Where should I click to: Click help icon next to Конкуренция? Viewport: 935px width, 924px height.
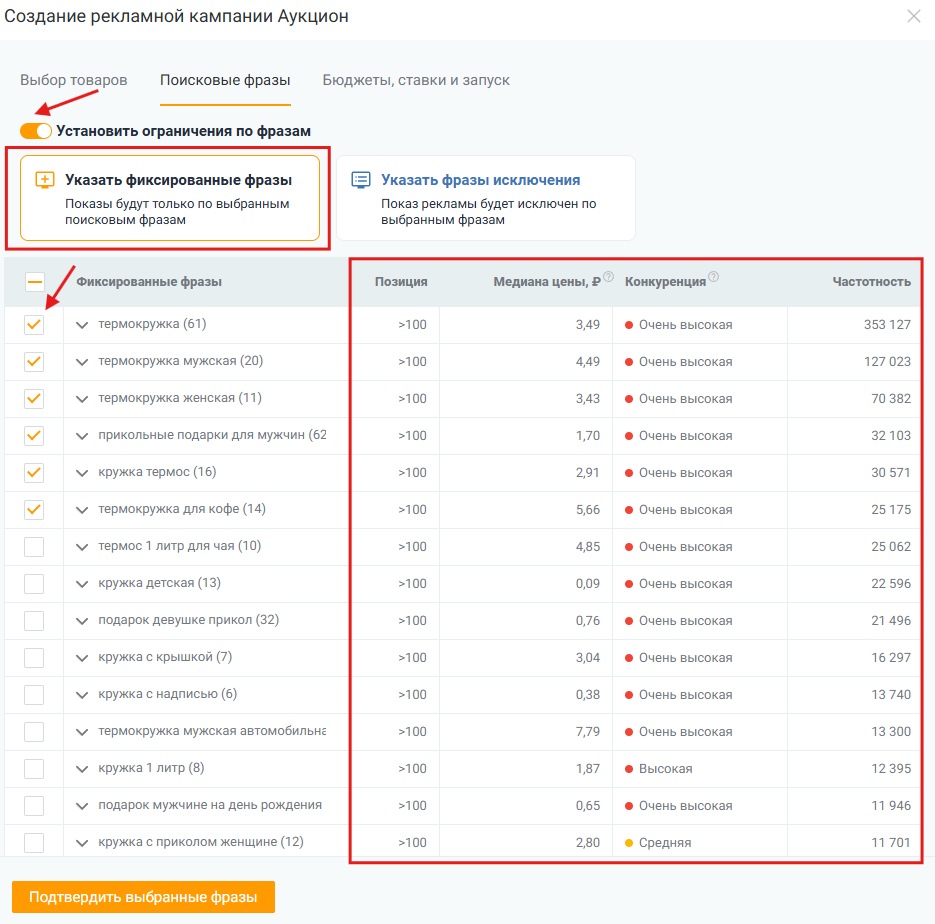click(713, 277)
